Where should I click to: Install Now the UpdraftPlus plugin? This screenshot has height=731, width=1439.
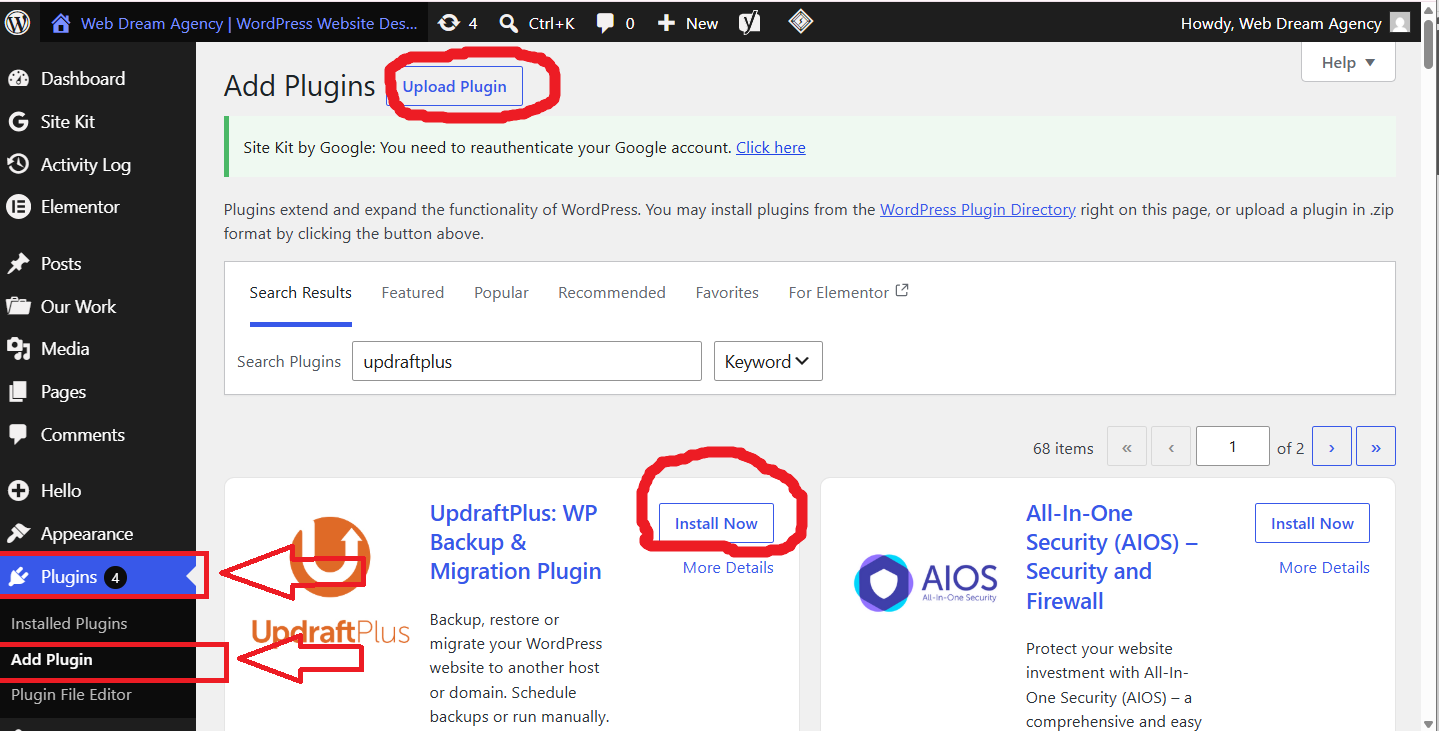716,523
